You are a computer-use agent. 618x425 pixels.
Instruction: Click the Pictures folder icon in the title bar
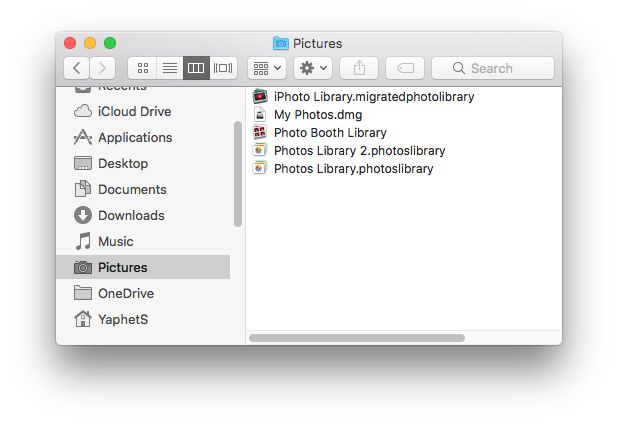point(281,43)
